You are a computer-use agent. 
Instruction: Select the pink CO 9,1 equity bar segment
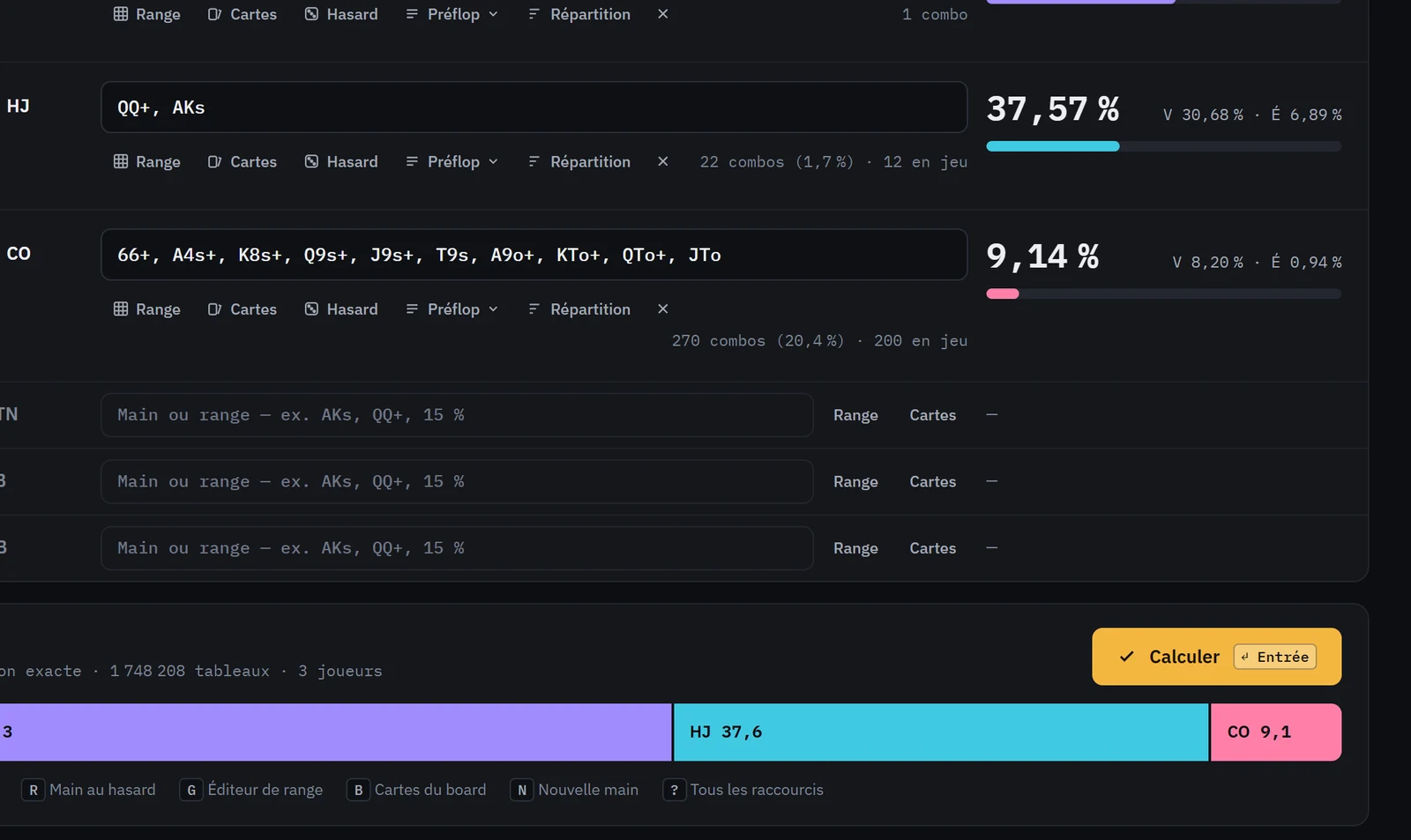(x=1276, y=732)
